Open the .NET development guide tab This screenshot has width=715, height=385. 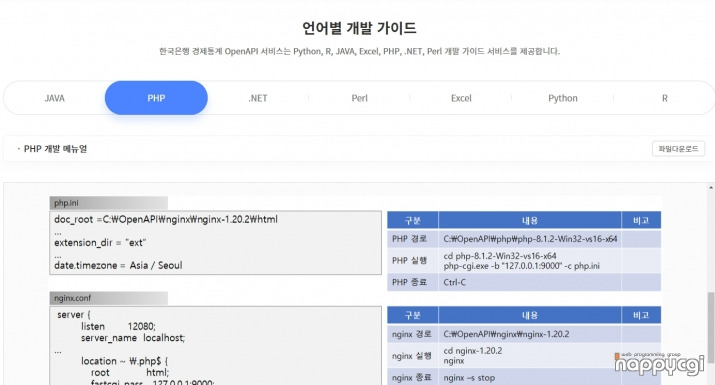258,98
